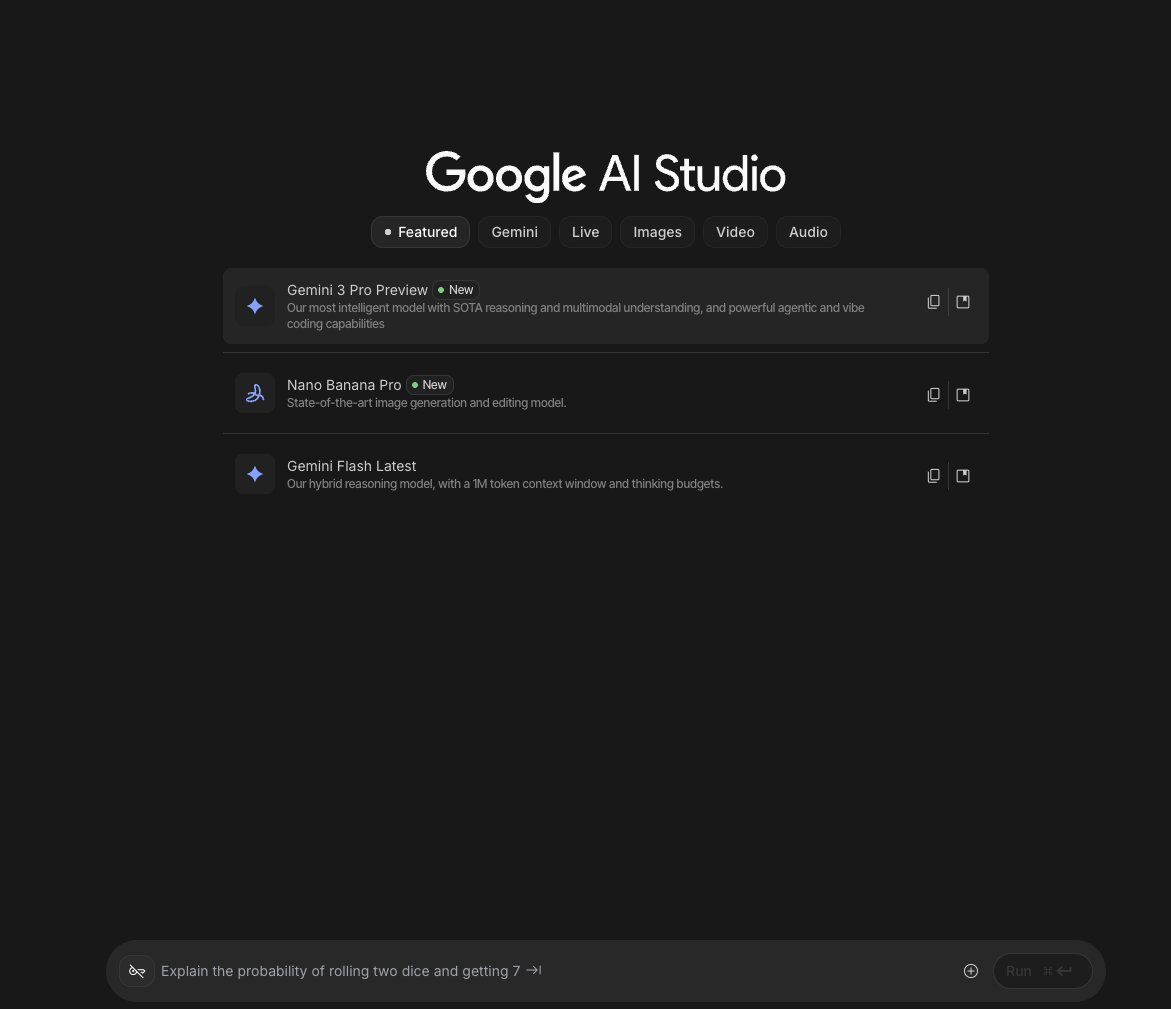1171x1009 pixels.
Task: Switch to the Gemini tab
Action: [515, 232]
